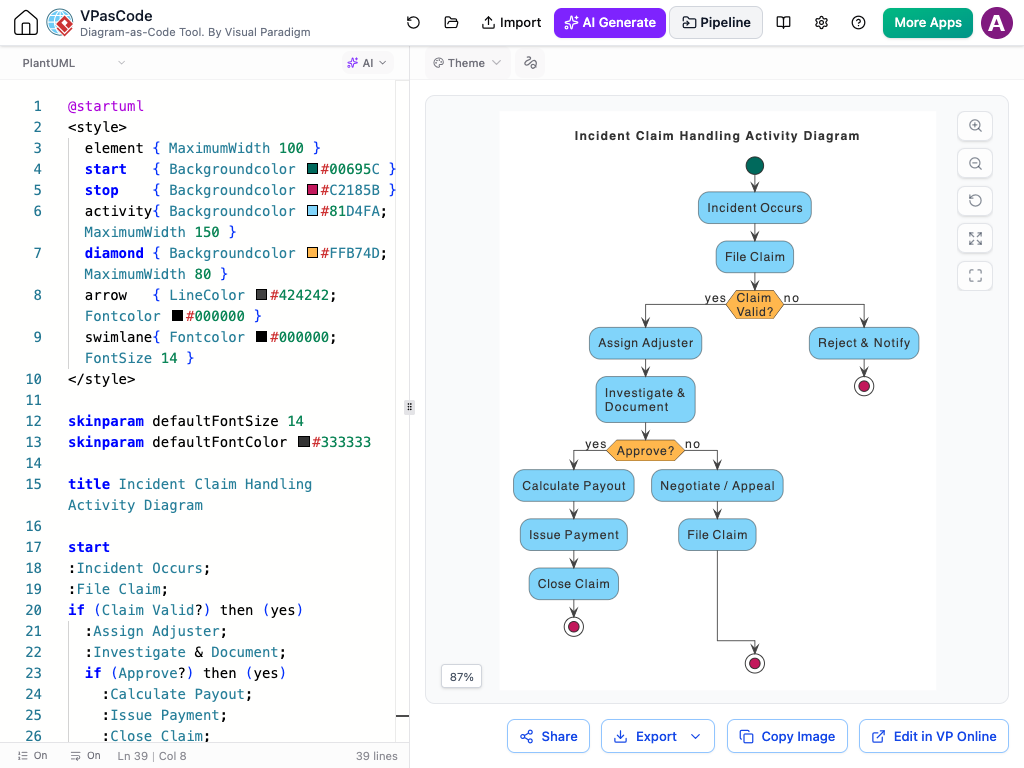The image size is (1024, 768).
Task: Click the VPasCode logo icon
Action: coord(60,22)
